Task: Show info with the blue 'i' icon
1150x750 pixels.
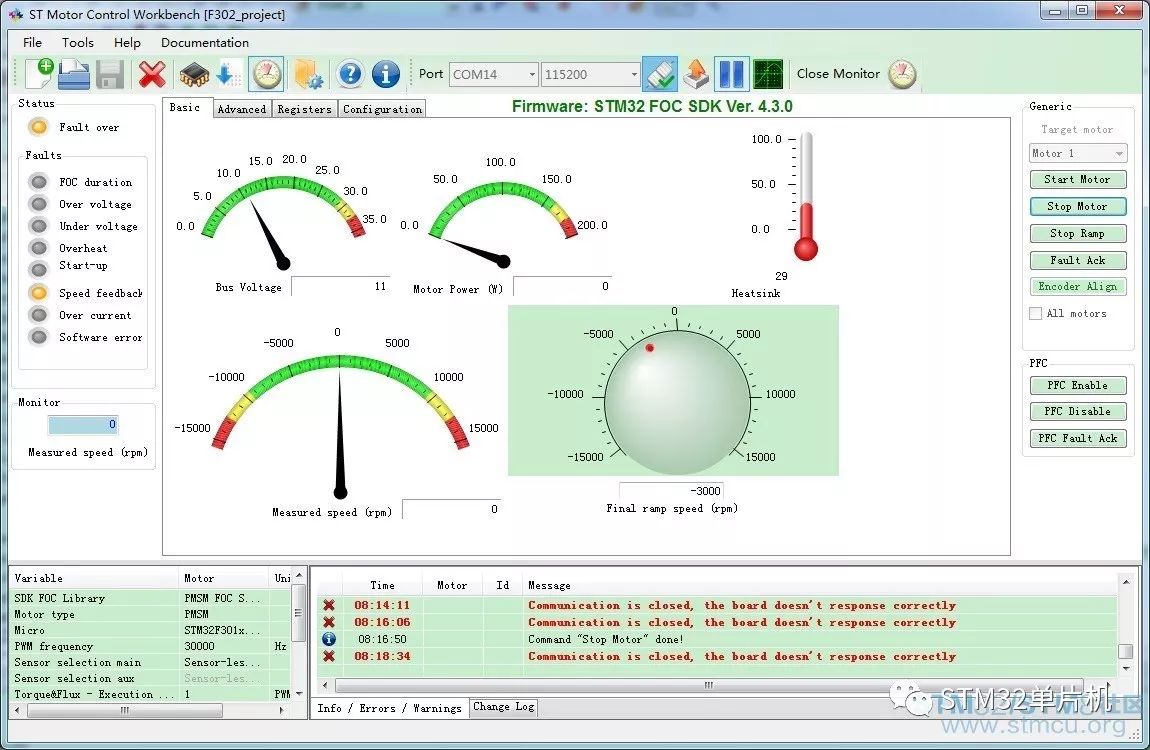Action: click(386, 74)
